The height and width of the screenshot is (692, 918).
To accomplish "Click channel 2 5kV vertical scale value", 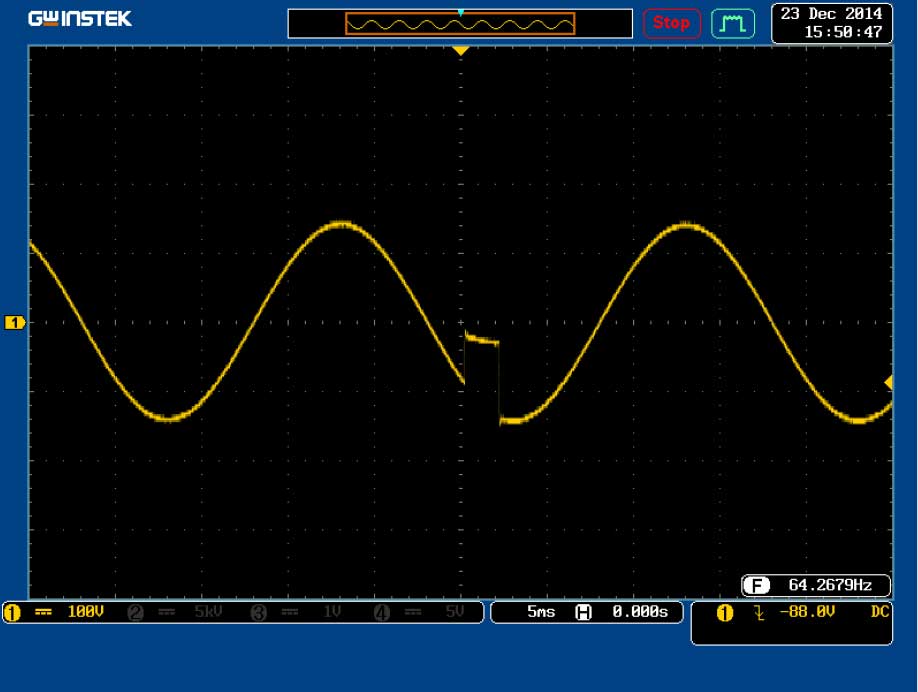I will tap(207, 612).
